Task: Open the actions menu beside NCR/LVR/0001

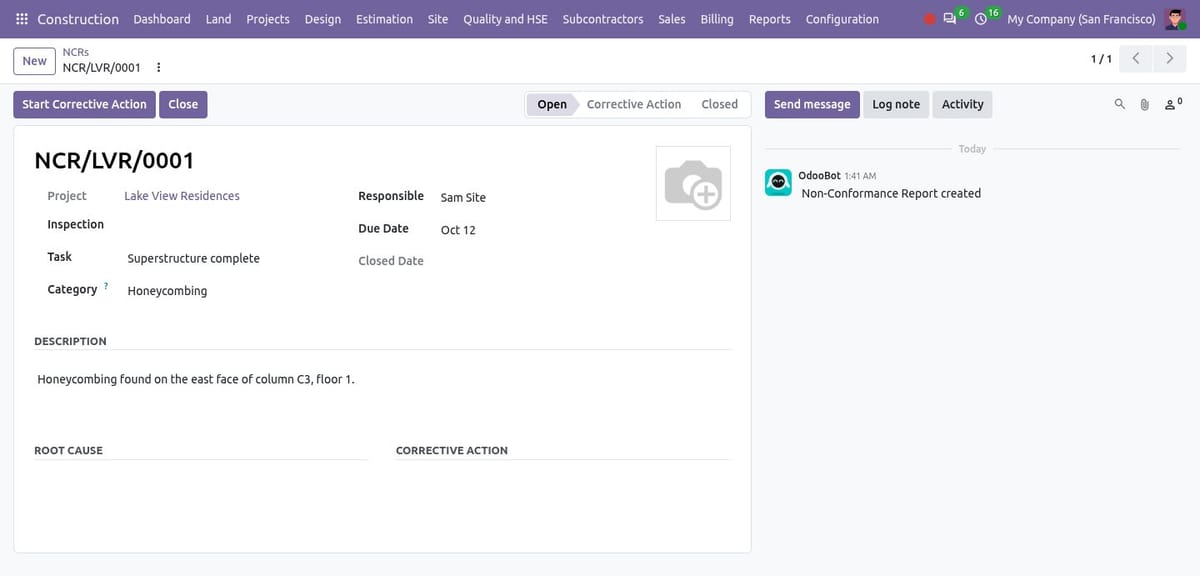Action: (x=159, y=68)
